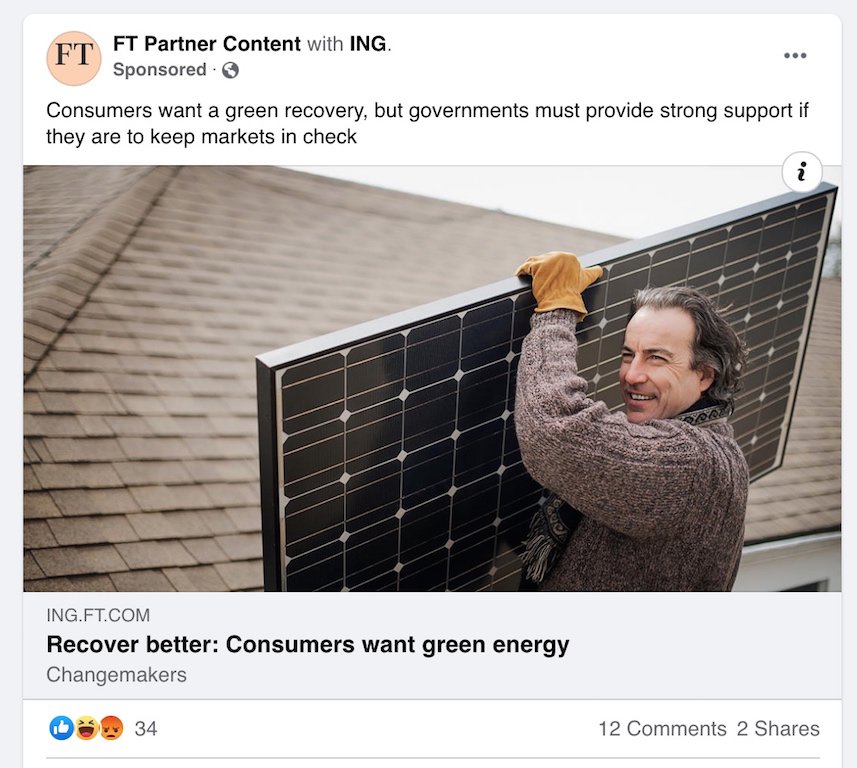Click the Angry reaction icon

tap(111, 728)
